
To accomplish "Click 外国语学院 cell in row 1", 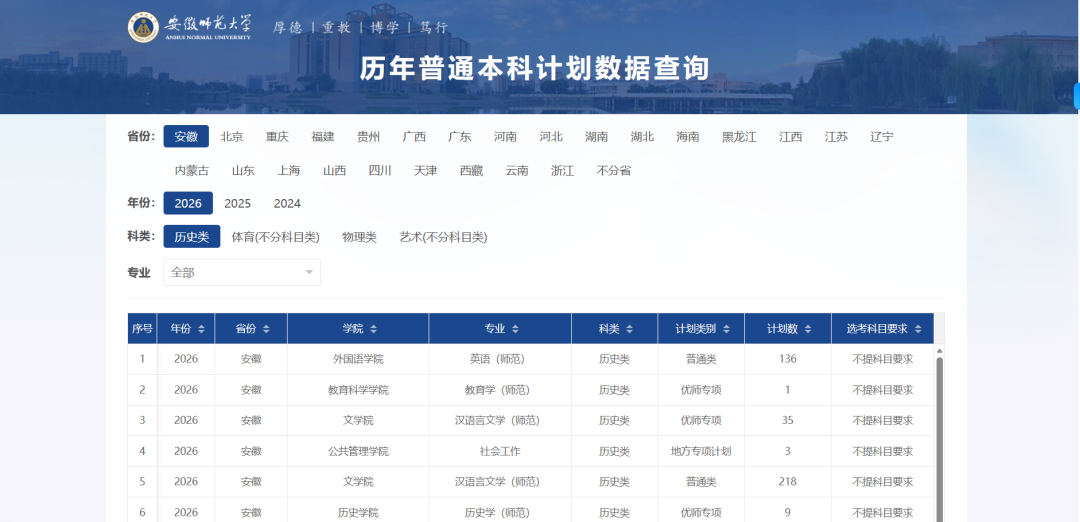I will [x=358, y=359].
